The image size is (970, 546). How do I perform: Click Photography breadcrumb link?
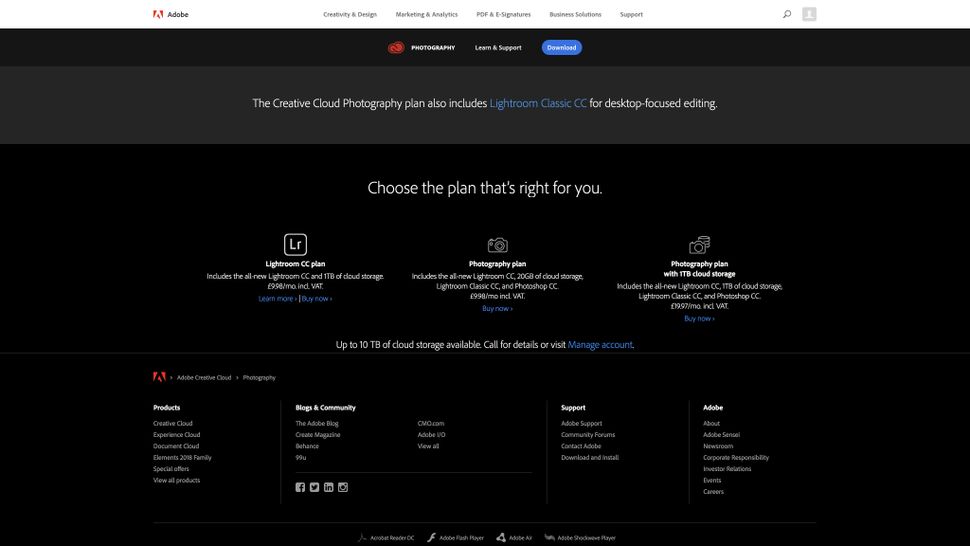coord(259,377)
